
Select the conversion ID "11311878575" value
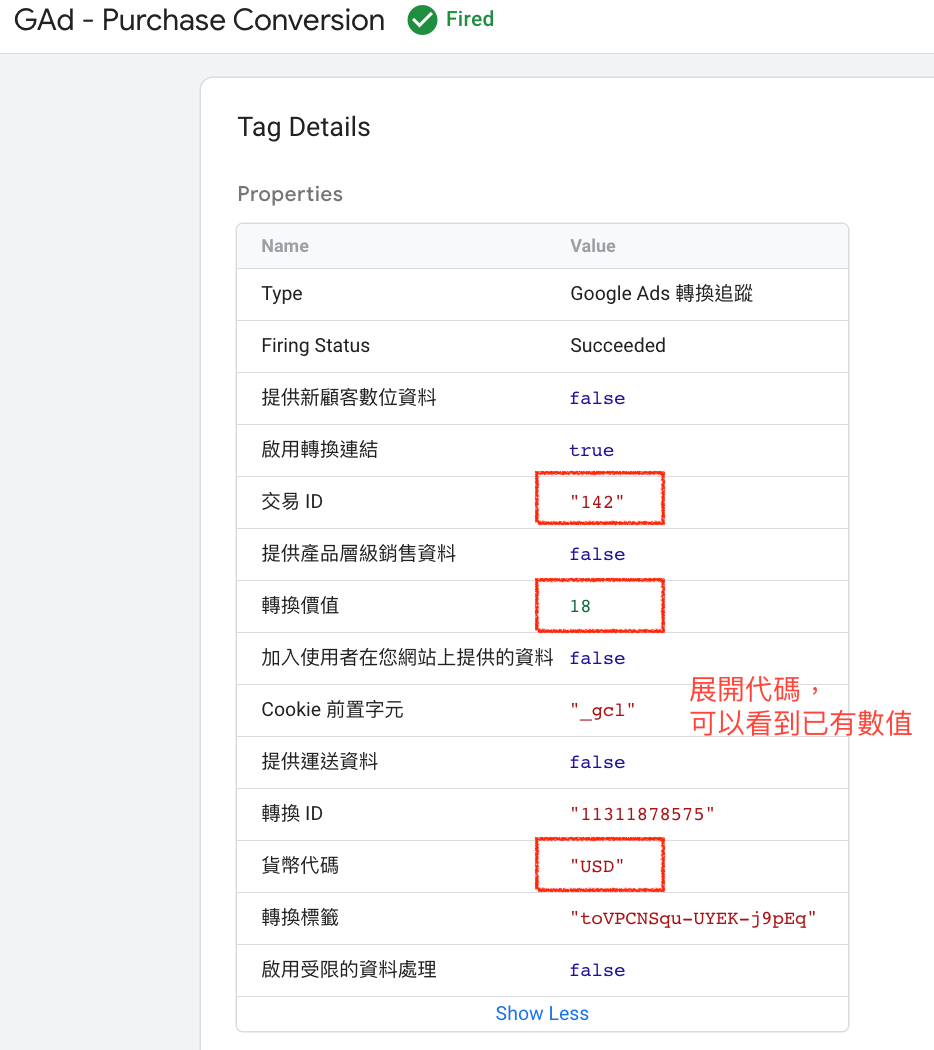point(642,814)
